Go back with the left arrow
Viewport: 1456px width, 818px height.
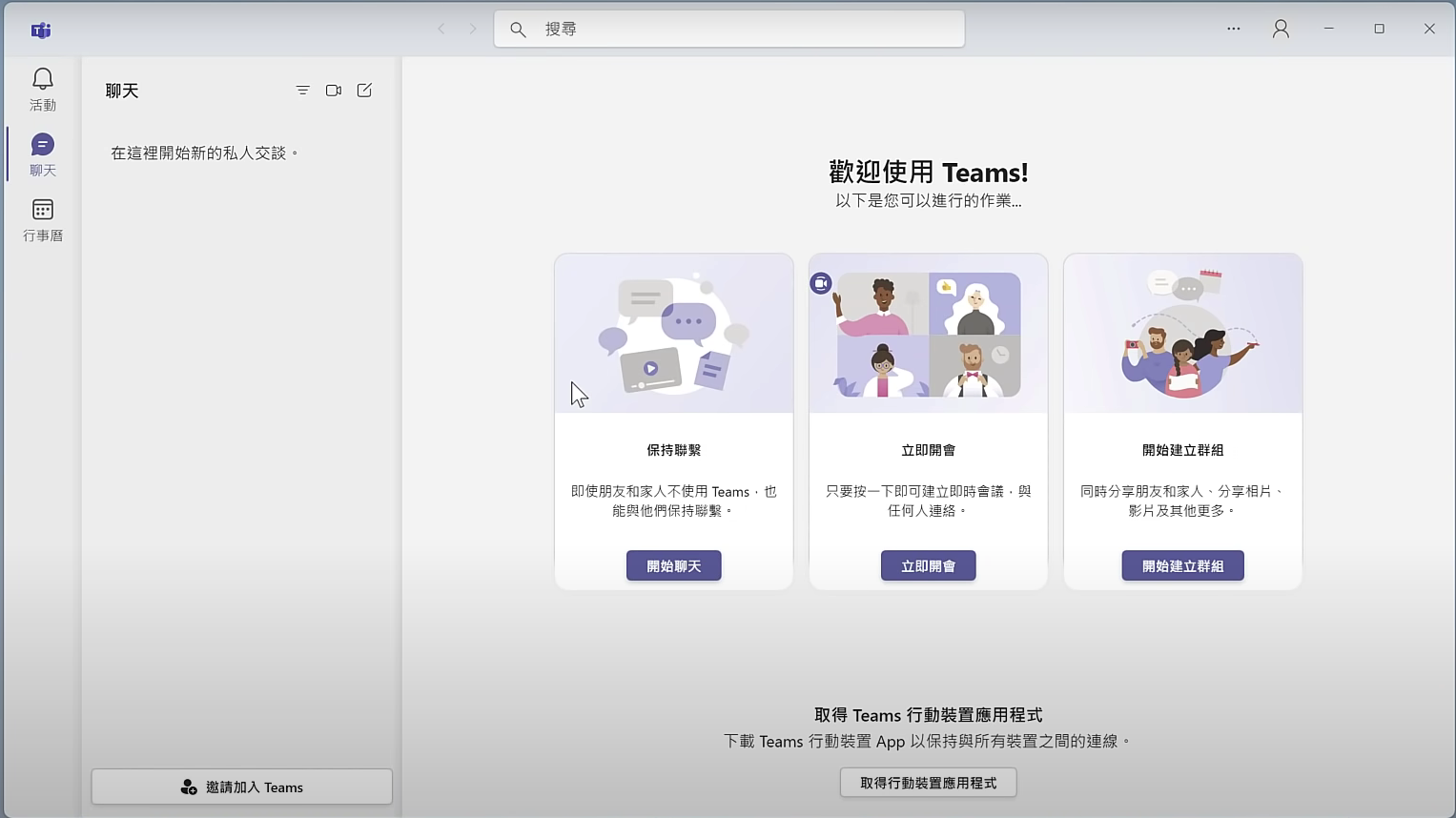pos(441,29)
